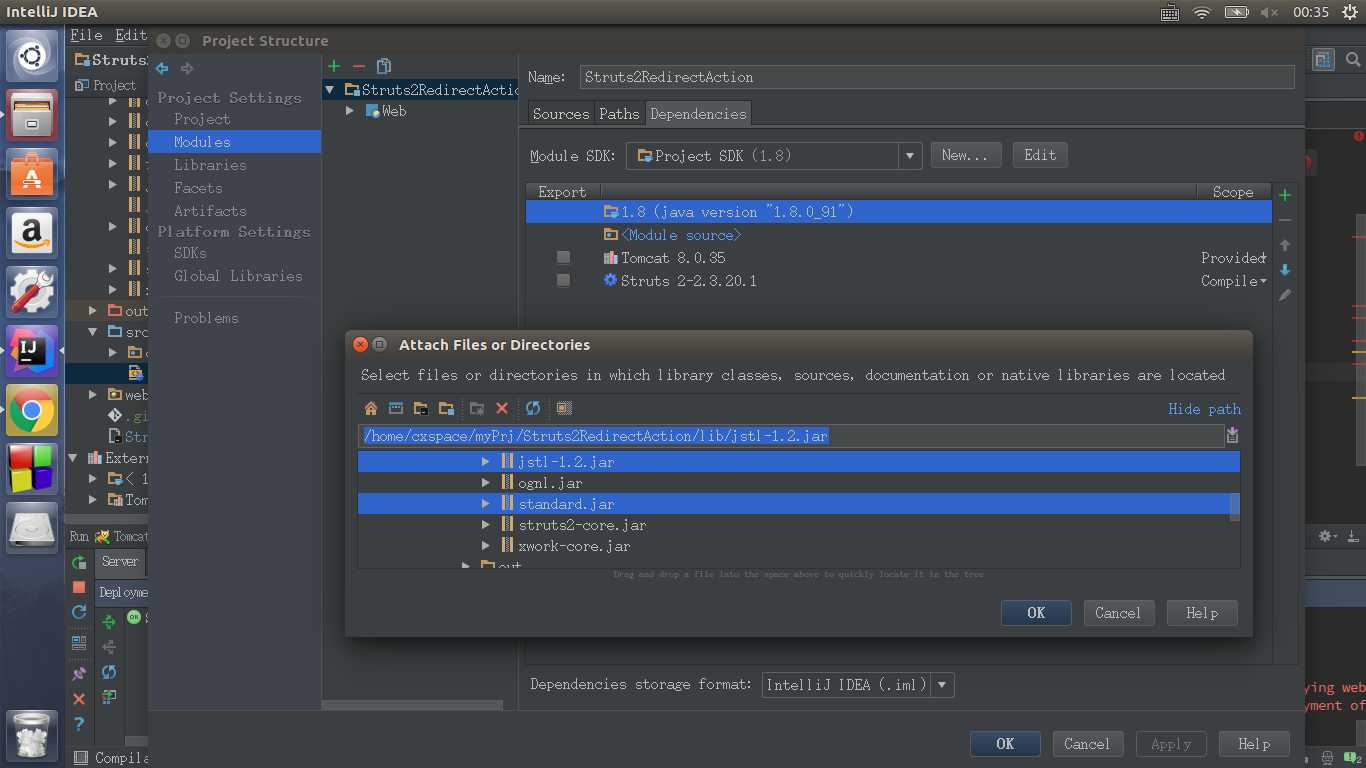Jump to desktop directory icon in chooser
The width and height of the screenshot is (1366, 768).
point(396,408)
